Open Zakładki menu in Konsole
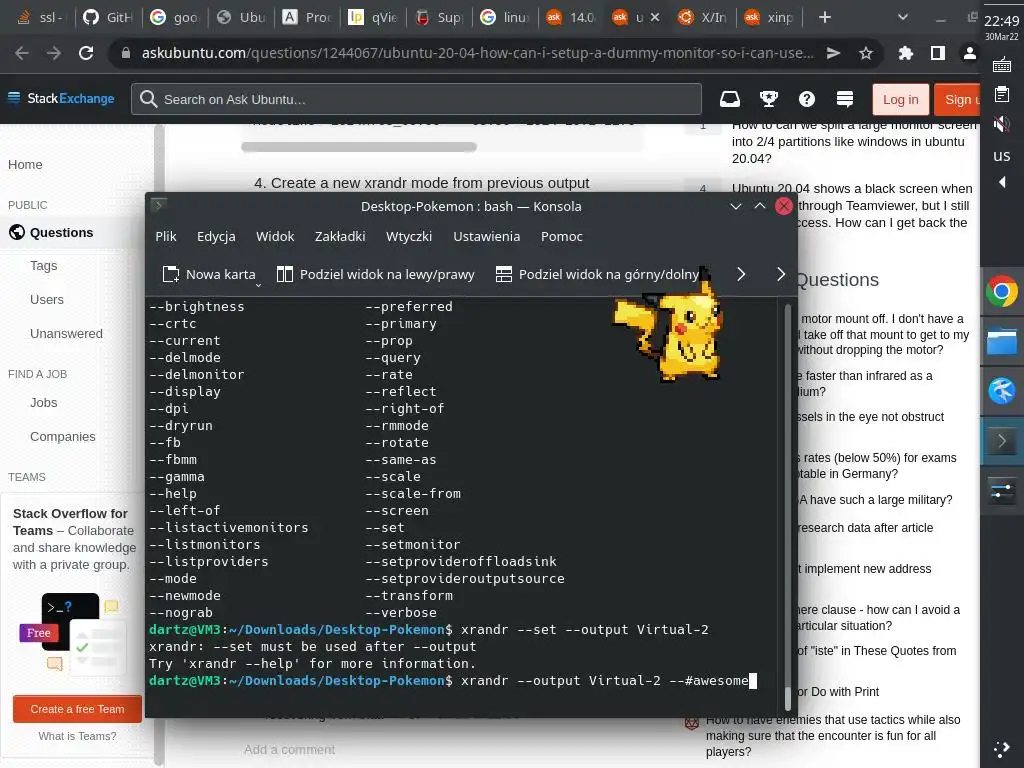 coord(340,236)
